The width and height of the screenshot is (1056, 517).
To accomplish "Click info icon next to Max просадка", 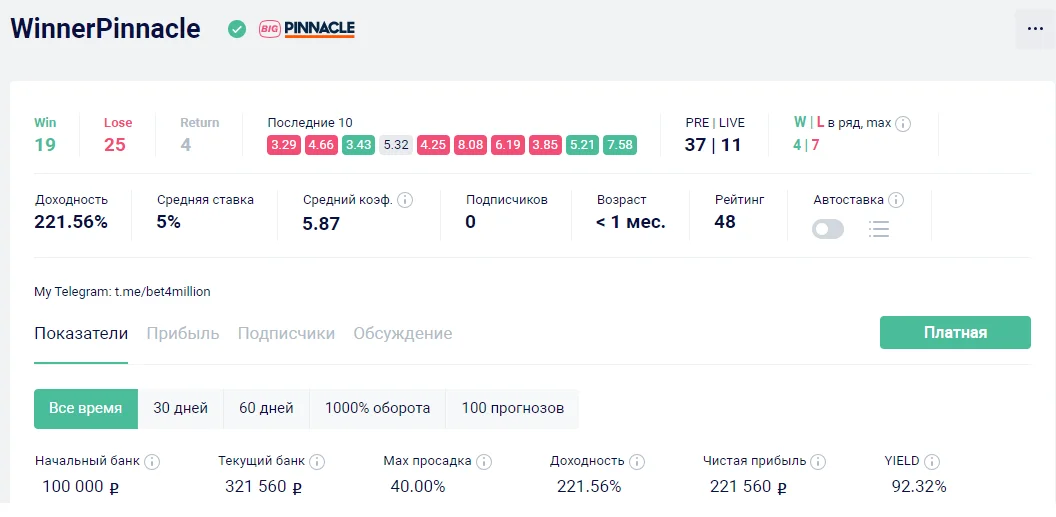I will (484, 462).
